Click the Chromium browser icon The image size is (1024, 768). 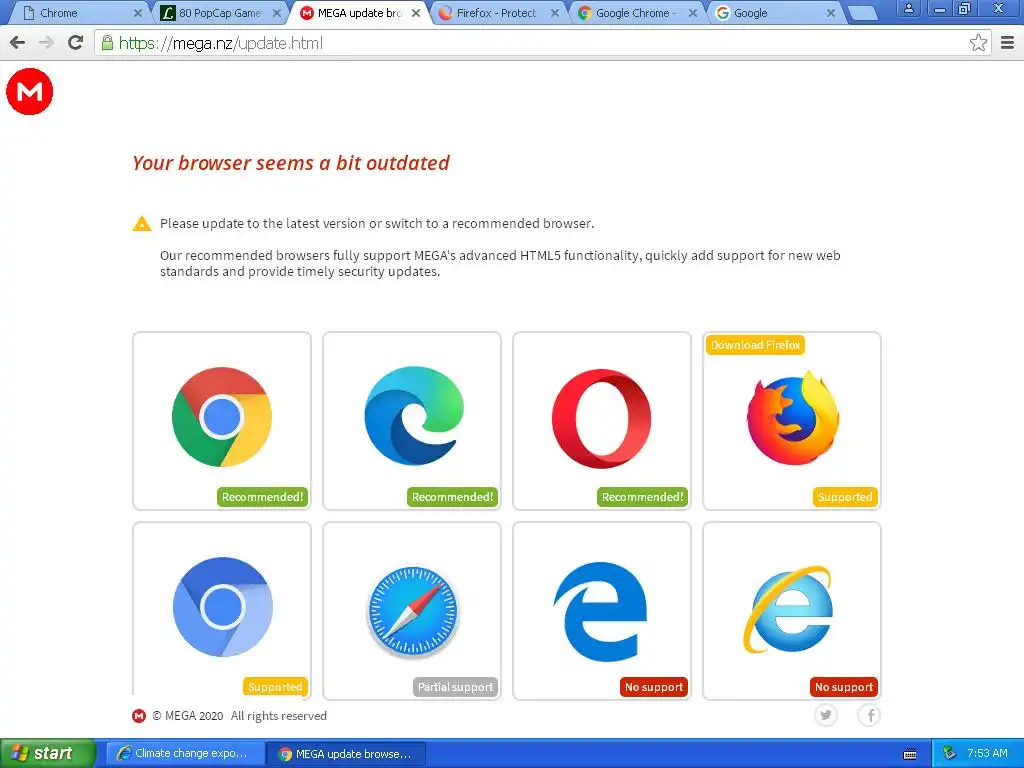point(222,607)
